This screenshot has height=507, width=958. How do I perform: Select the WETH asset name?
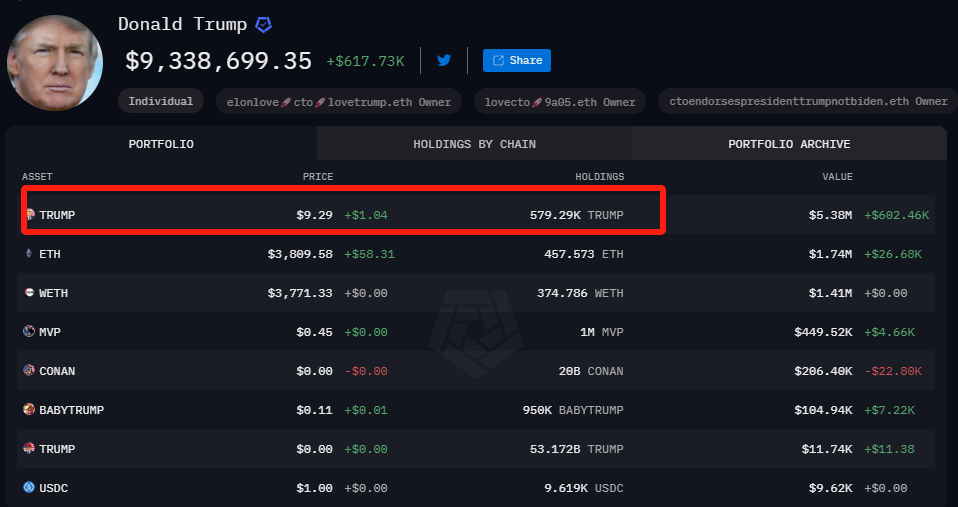coord(54,293)
